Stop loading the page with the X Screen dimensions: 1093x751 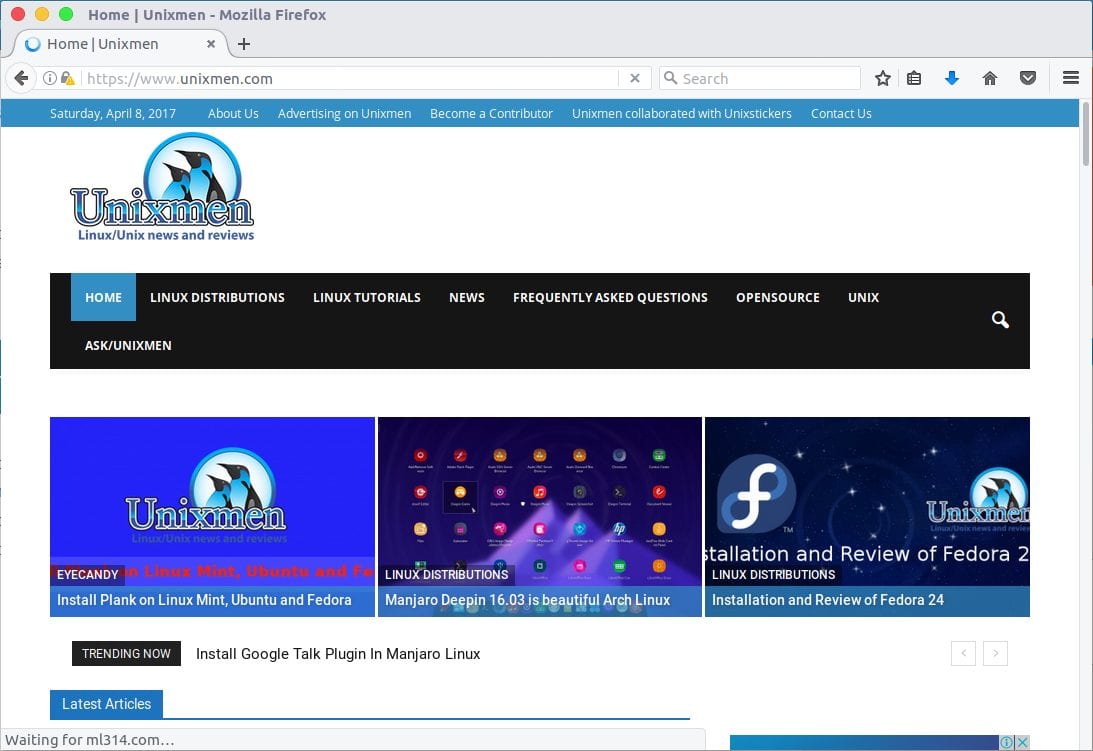coord(634,78)
